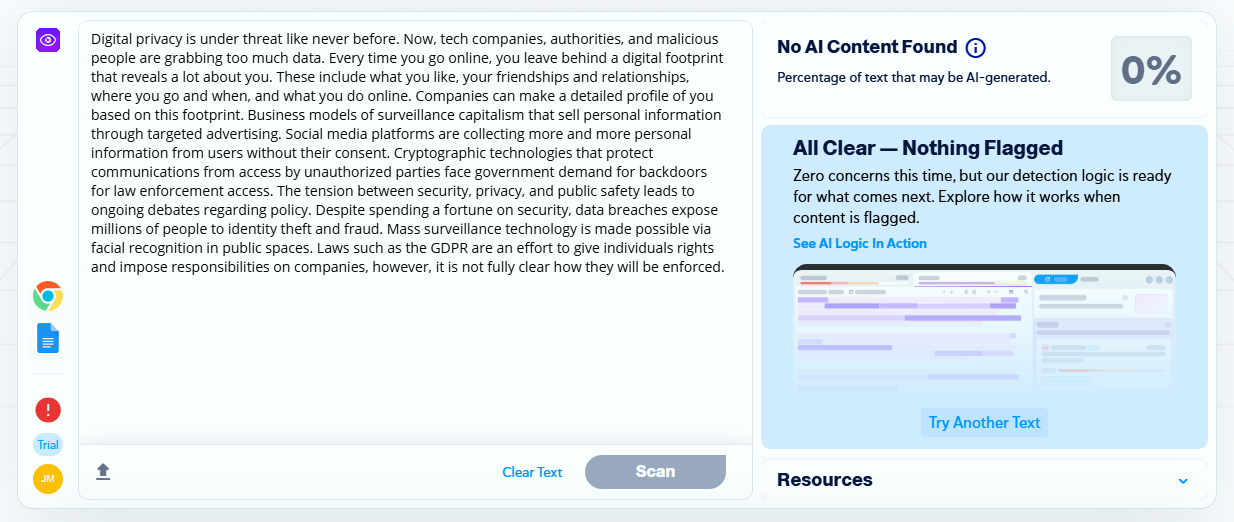Expand the Resources chevron arrow
The image size is (1234, 522).
1183,481
